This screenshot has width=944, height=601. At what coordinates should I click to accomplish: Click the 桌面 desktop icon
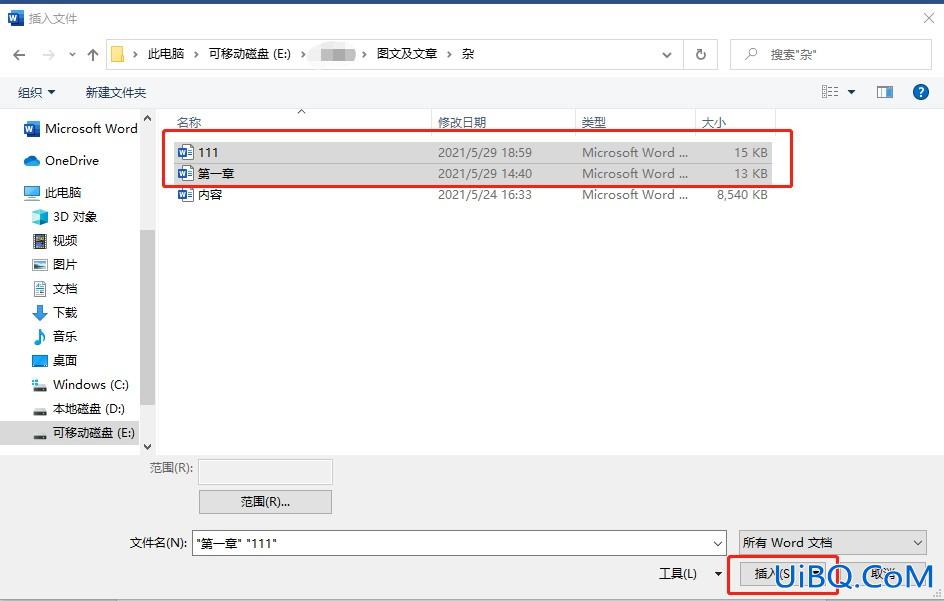tap(40, 361)
